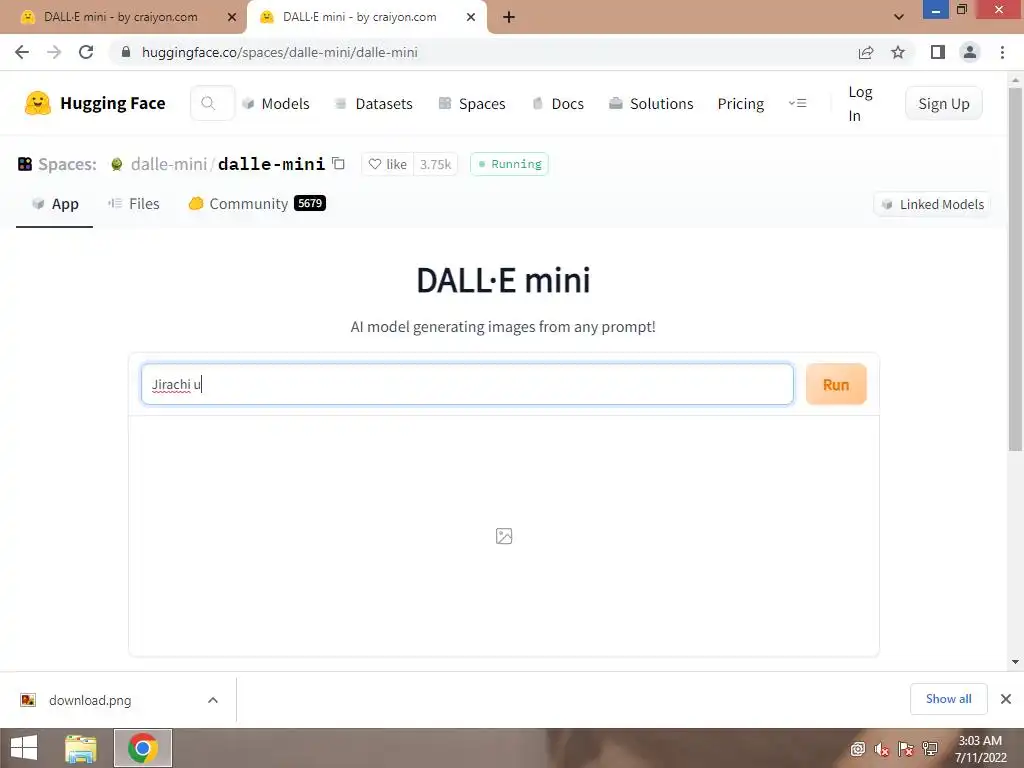The width and height of the screenshot is (1024, 768).
Task: Click the browser forward arrow
Action: tap(54, 52)
